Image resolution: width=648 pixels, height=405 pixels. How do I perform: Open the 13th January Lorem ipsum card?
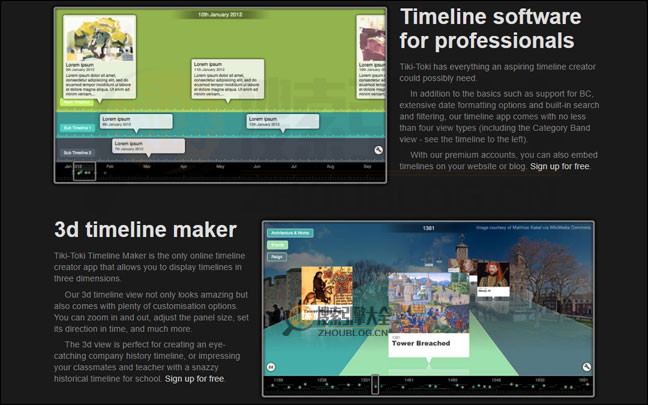point(283,122)
